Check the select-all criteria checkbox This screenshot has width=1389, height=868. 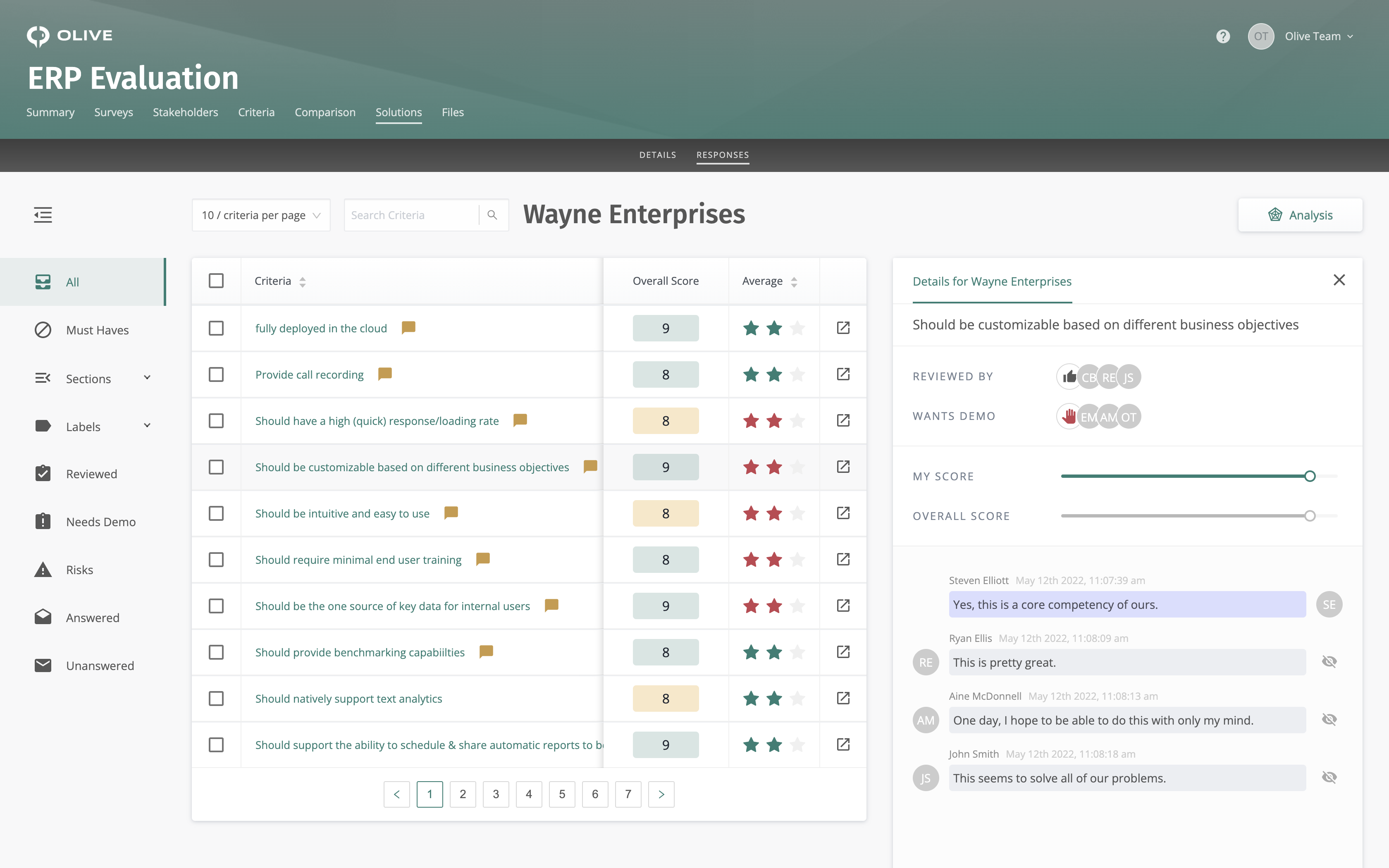point(216,281)
